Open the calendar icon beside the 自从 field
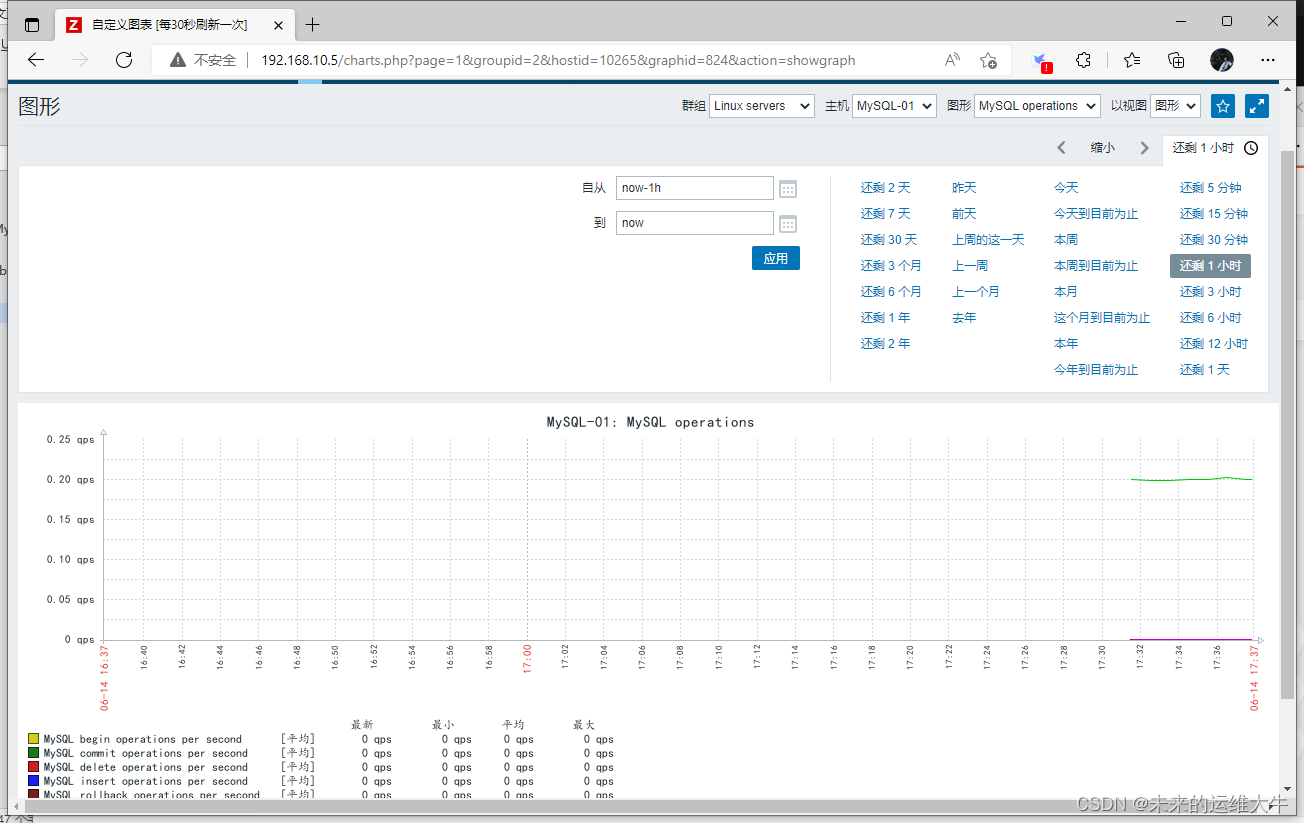The height and width of the screenshot is (823, 1304). point(787,187)
